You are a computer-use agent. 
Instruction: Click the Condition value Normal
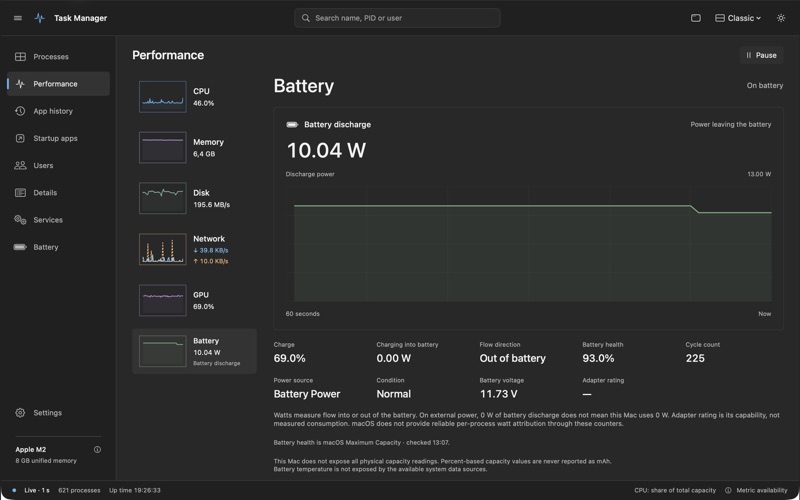click(x=393, y=394)
